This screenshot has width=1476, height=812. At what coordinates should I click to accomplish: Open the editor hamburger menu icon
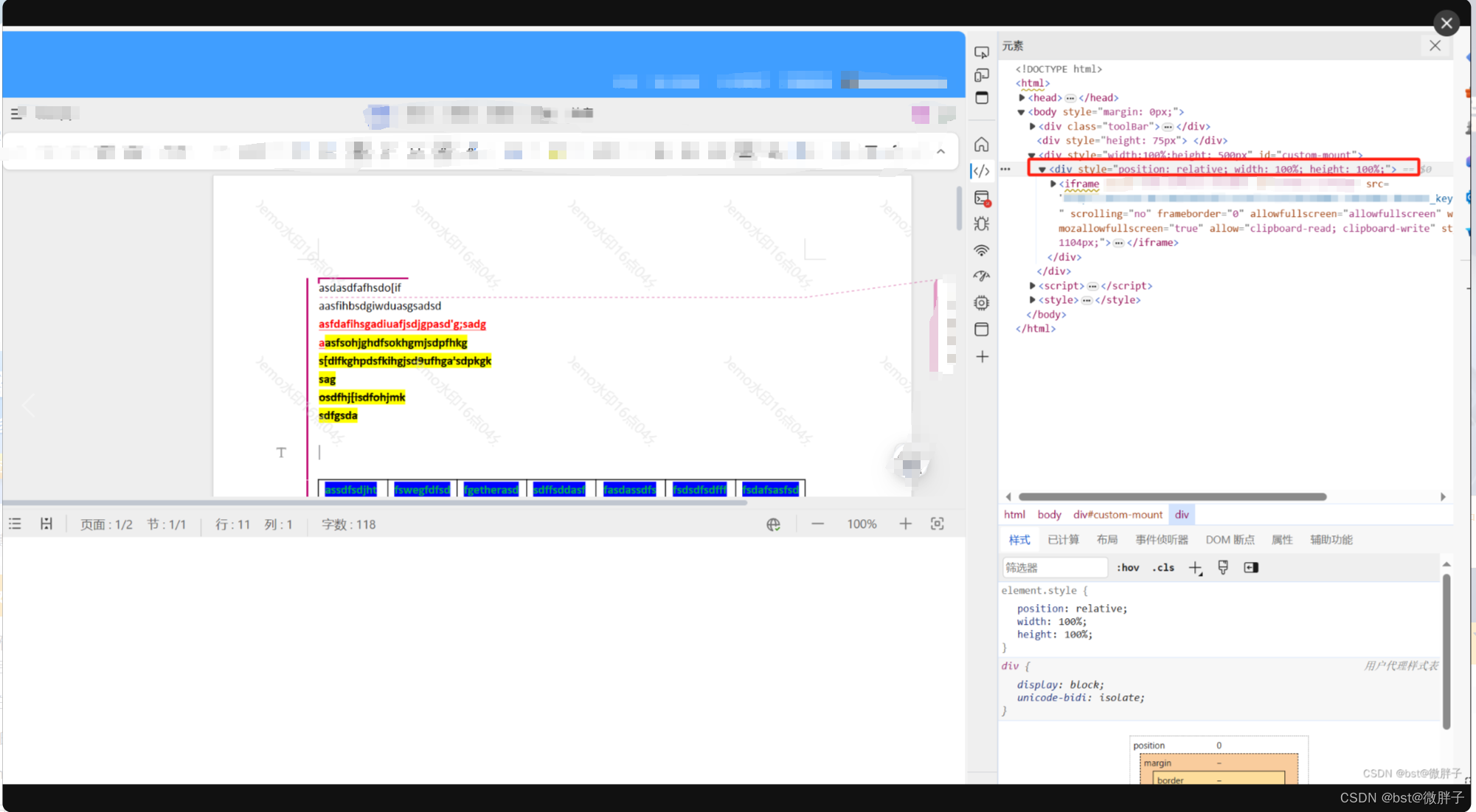(x=18, y=113)
